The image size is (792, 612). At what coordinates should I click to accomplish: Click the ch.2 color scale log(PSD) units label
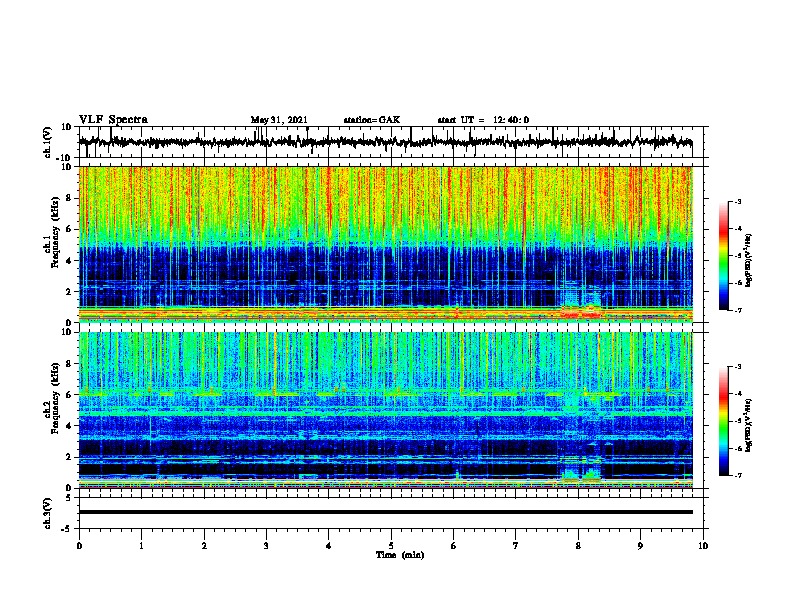point(749,425)
